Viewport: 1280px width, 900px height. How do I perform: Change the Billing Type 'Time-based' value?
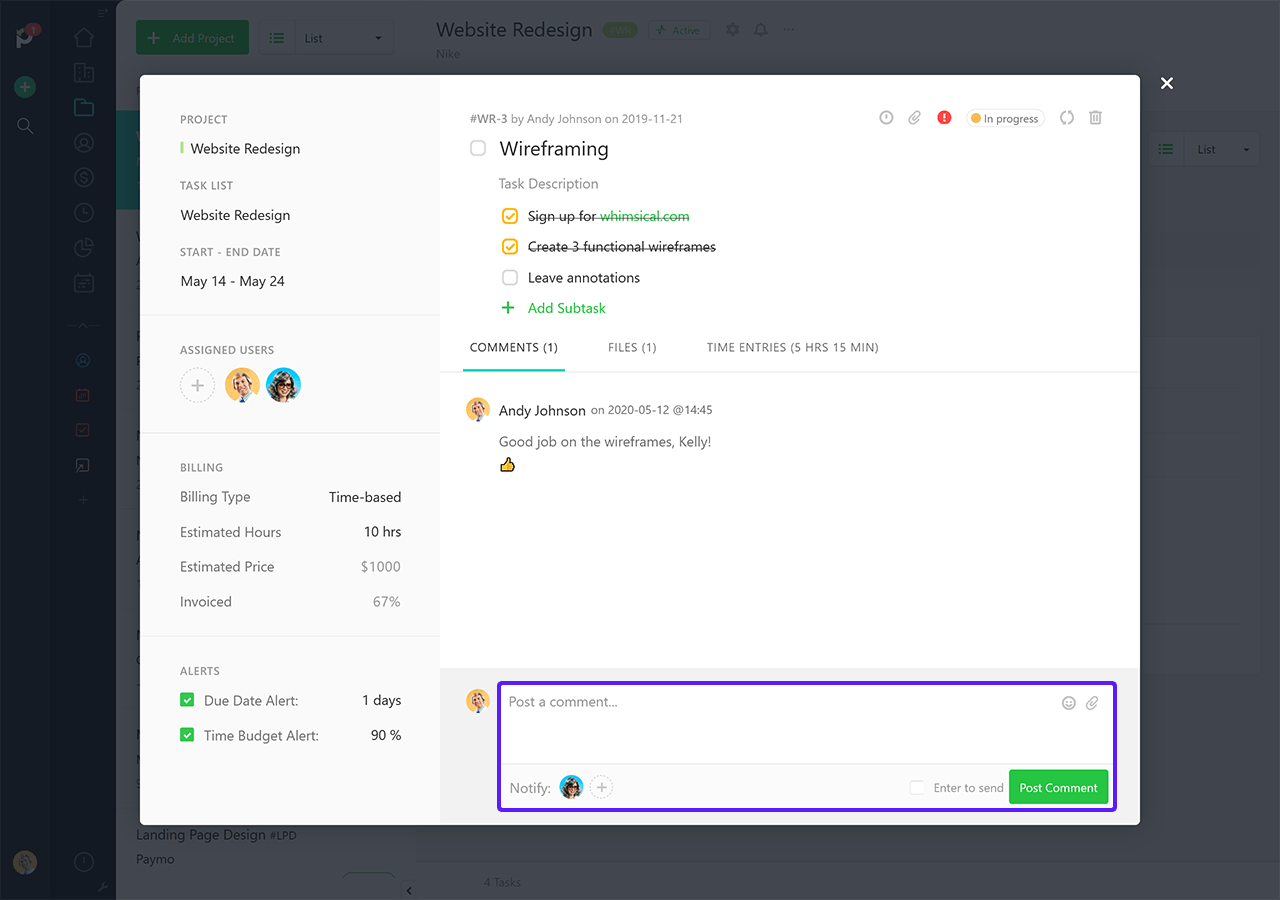(365, 497)
